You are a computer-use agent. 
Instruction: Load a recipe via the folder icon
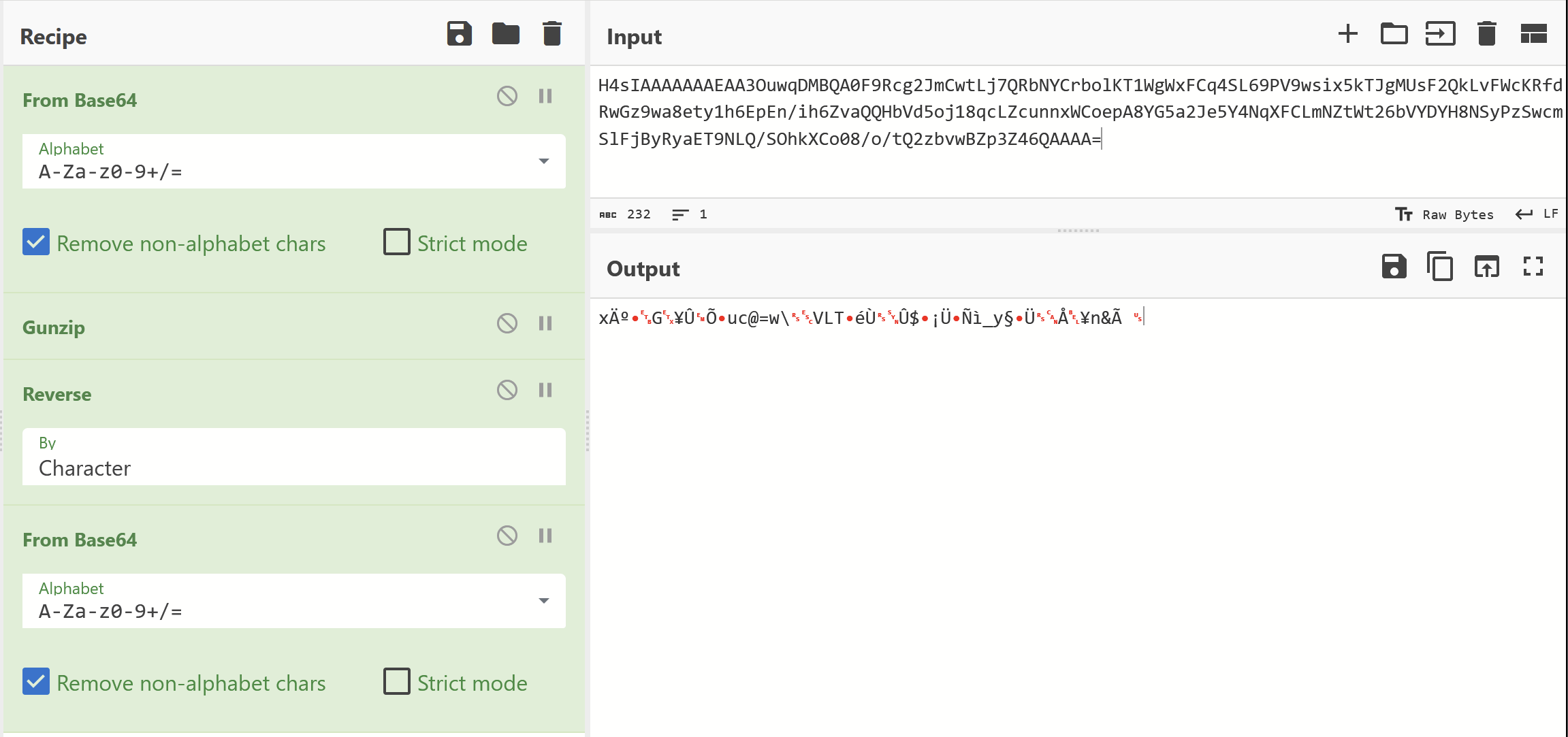(505, 34)
